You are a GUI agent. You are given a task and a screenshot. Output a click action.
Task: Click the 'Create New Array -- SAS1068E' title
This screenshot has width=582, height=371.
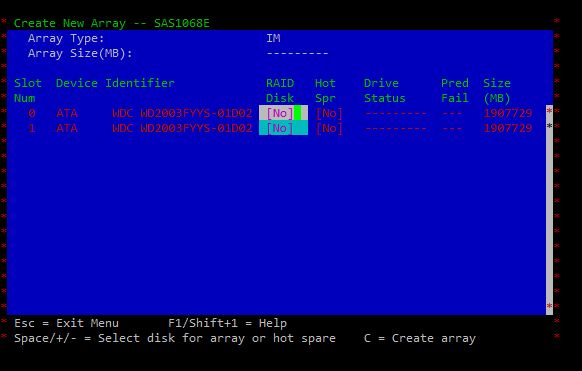(112, 23)
